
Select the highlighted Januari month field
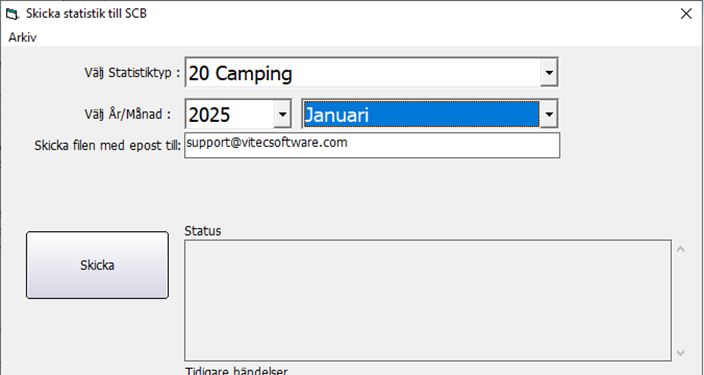click(x=421, y=114)
